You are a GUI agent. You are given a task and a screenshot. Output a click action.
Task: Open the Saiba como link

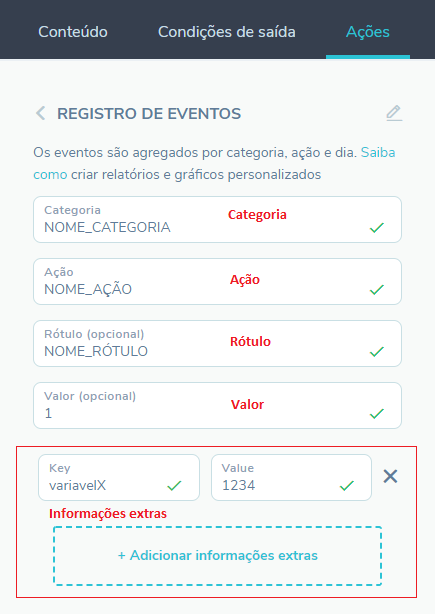coord(214,163)
